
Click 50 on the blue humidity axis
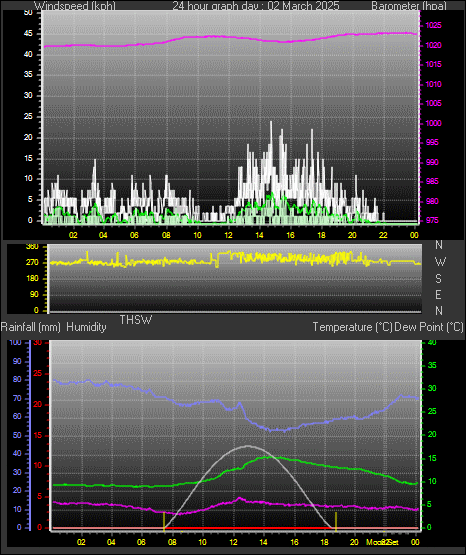17,436
